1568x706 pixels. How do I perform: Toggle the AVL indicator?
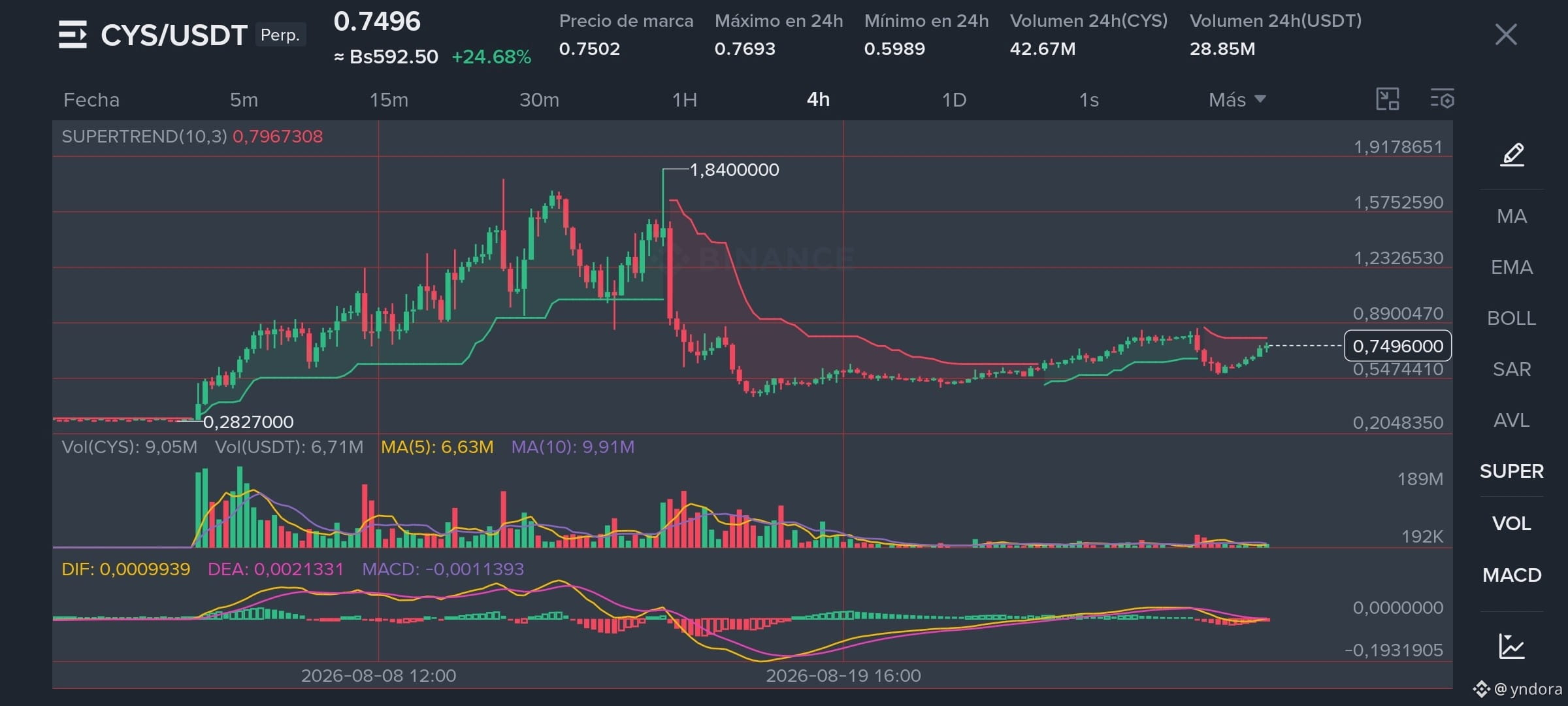1512,420
